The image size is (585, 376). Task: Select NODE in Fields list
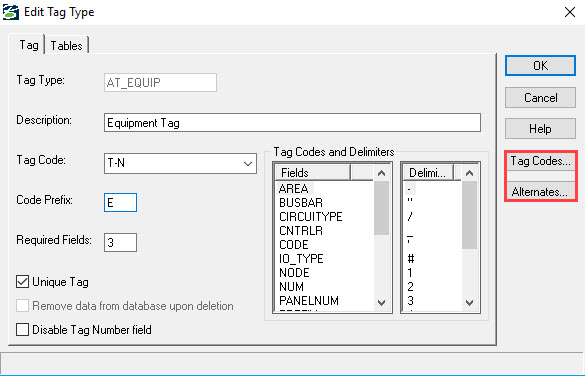click(294, 273)
